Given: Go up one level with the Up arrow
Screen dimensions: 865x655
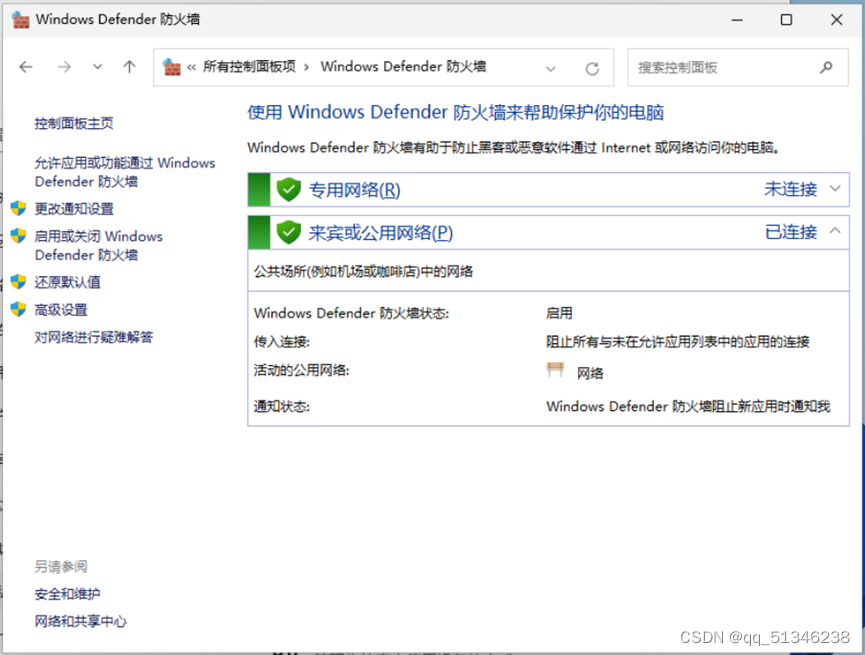Looking at the screenshot, I should [129, 67].
